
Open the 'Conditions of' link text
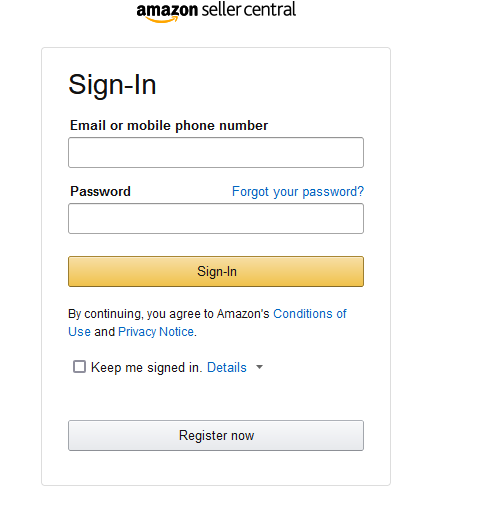[310, 314]
